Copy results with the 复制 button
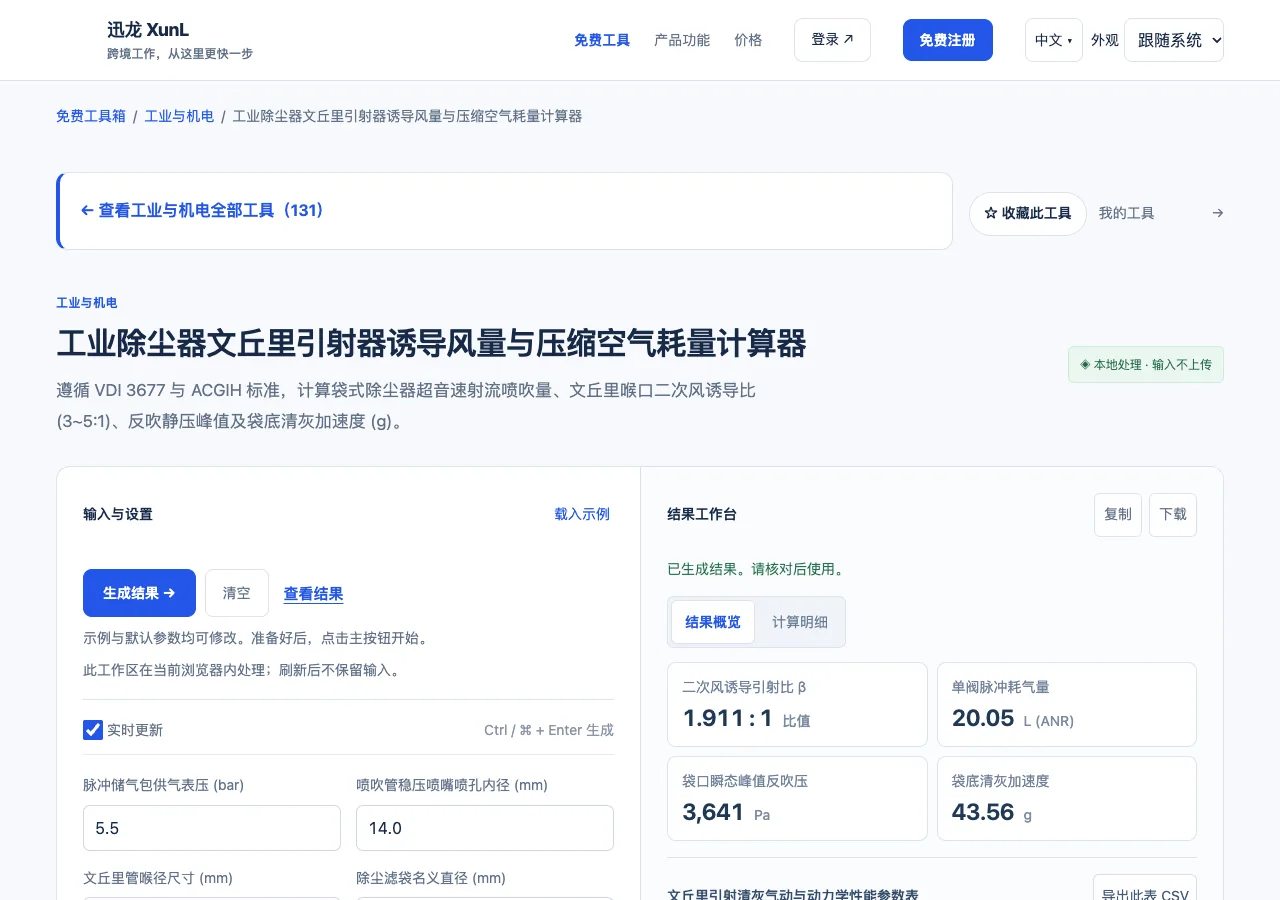This screenshot has height=900, width=1280. [1118, 514]
